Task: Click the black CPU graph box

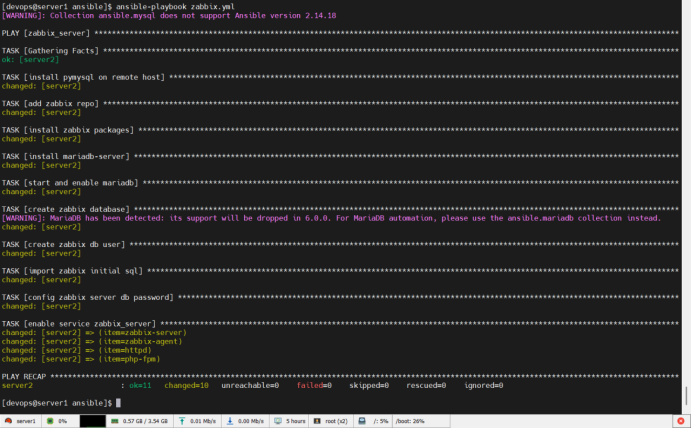Action: (93, 421)
